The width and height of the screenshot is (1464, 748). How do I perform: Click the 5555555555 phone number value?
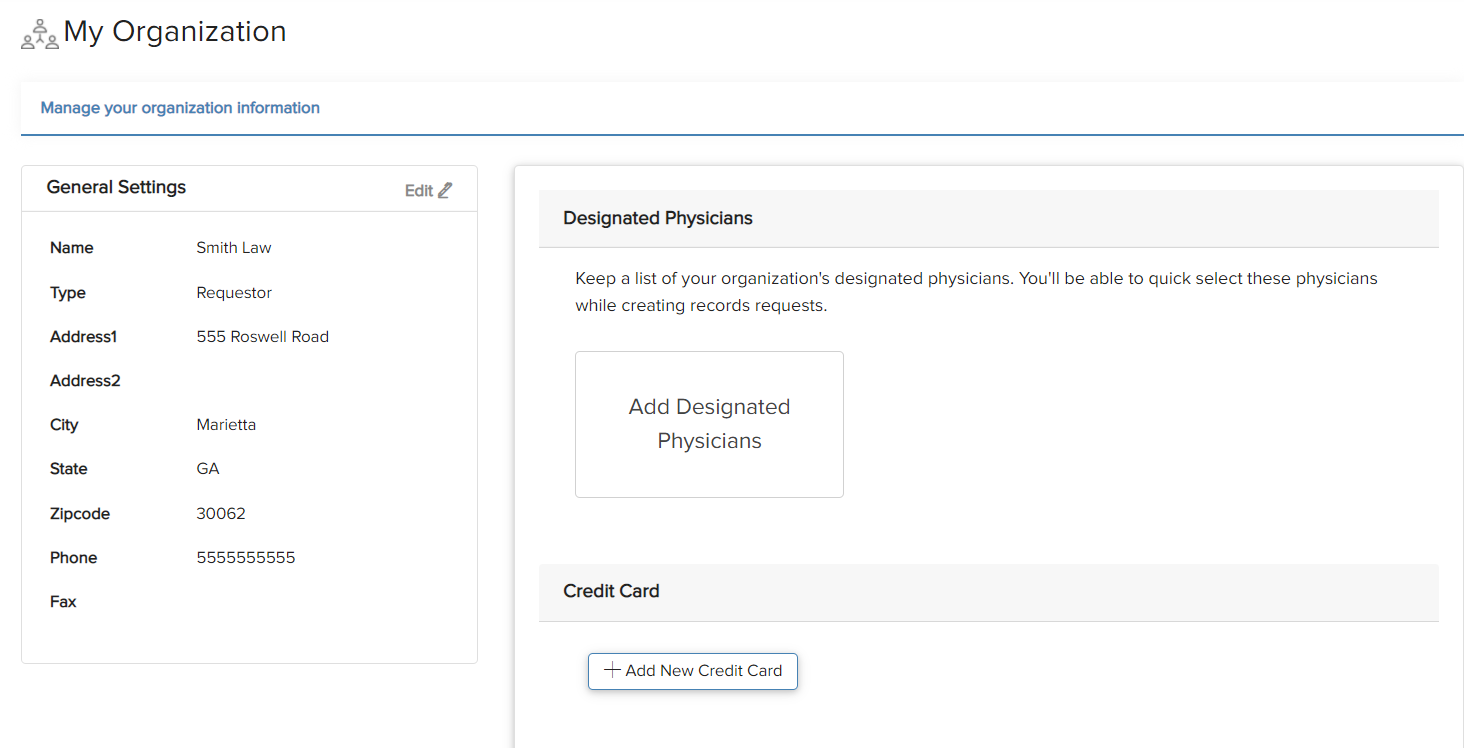click(x=246, y=558)
